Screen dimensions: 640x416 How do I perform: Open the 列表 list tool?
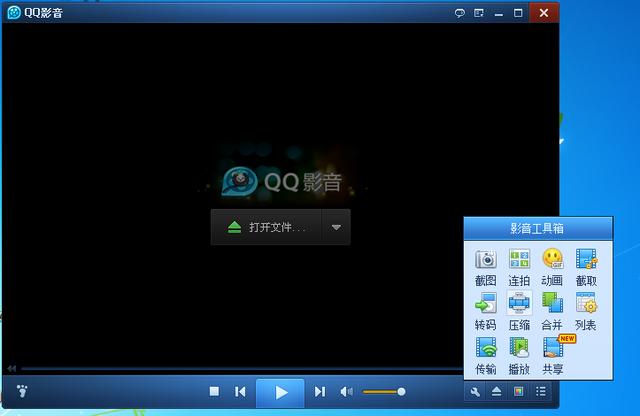coord(586,311)
